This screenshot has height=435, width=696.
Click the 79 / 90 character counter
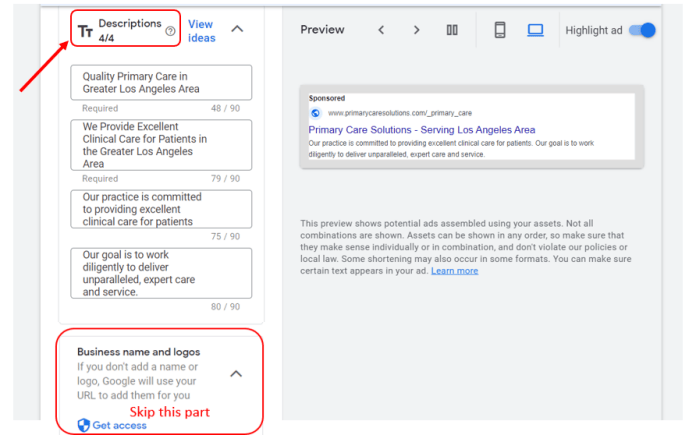pos(225,178)
